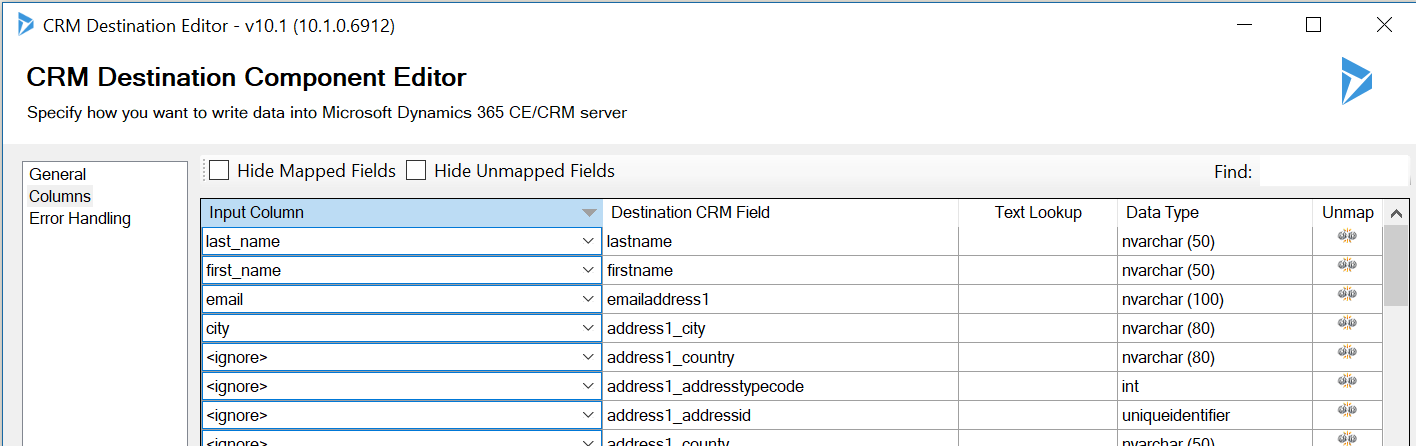Select the emailaddress1 destination field cell
1416x446 pixels.
pos(780,299)
